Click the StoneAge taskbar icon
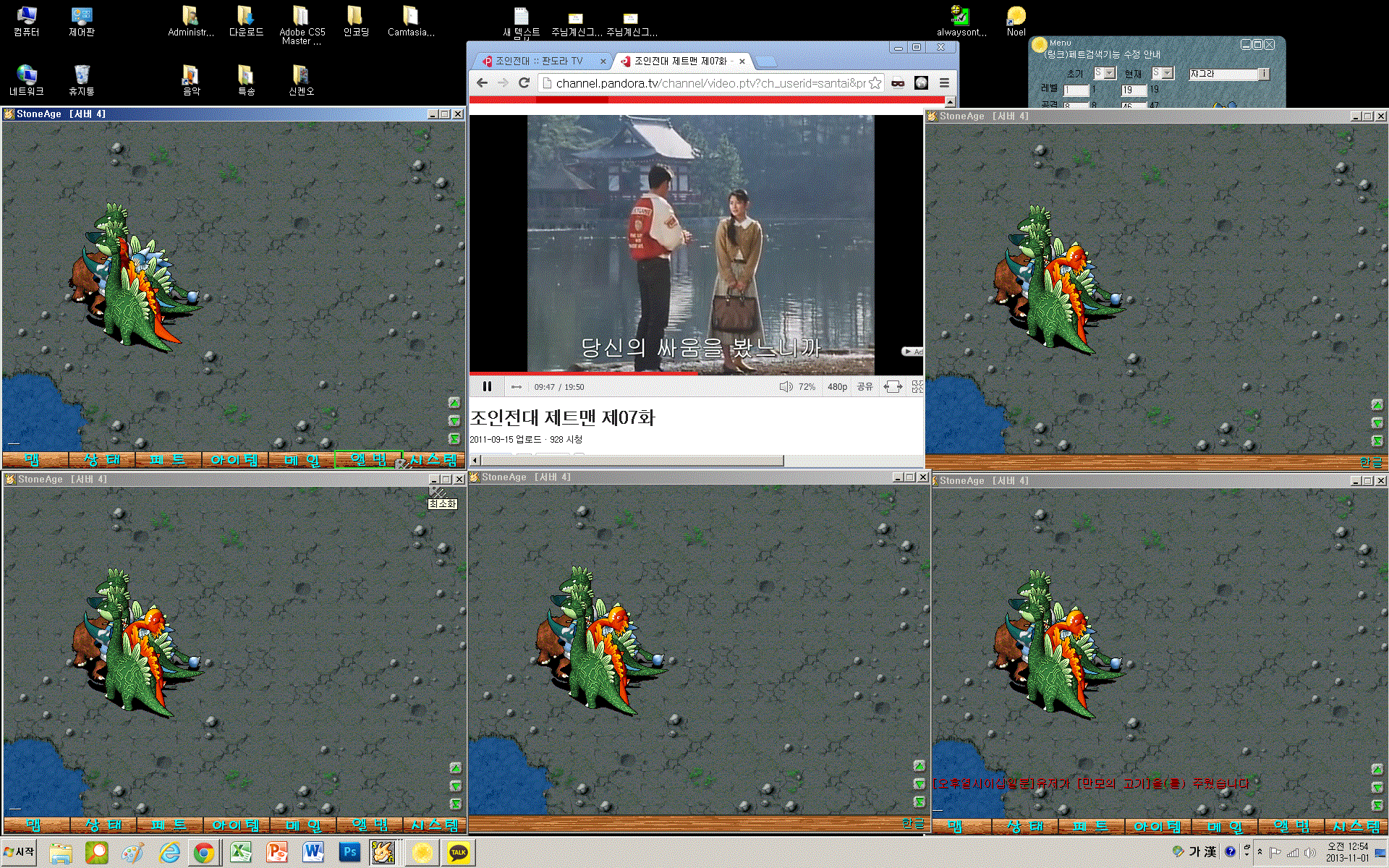Image resolution: width=1389 pixels, height=868 pixels. (x=383, y=852)
